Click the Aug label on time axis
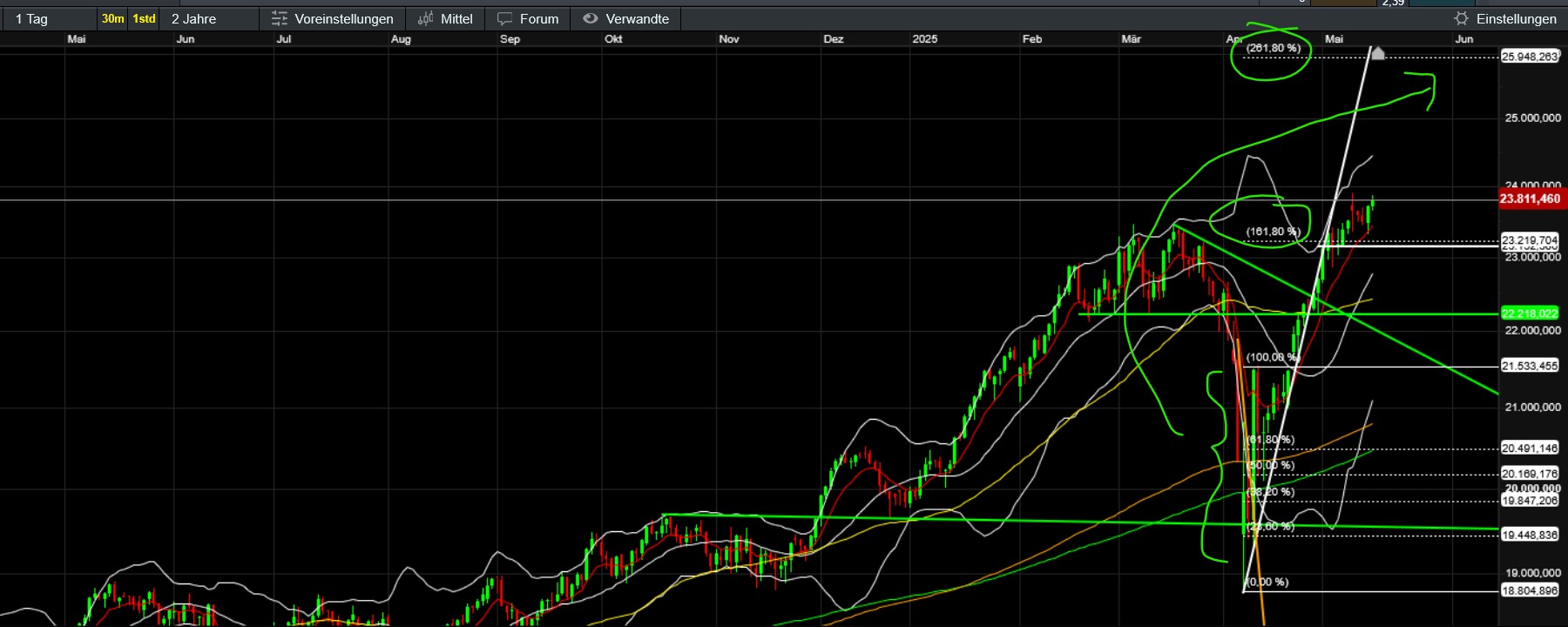This screenshot has width=1568, height=627. (401, 39)
